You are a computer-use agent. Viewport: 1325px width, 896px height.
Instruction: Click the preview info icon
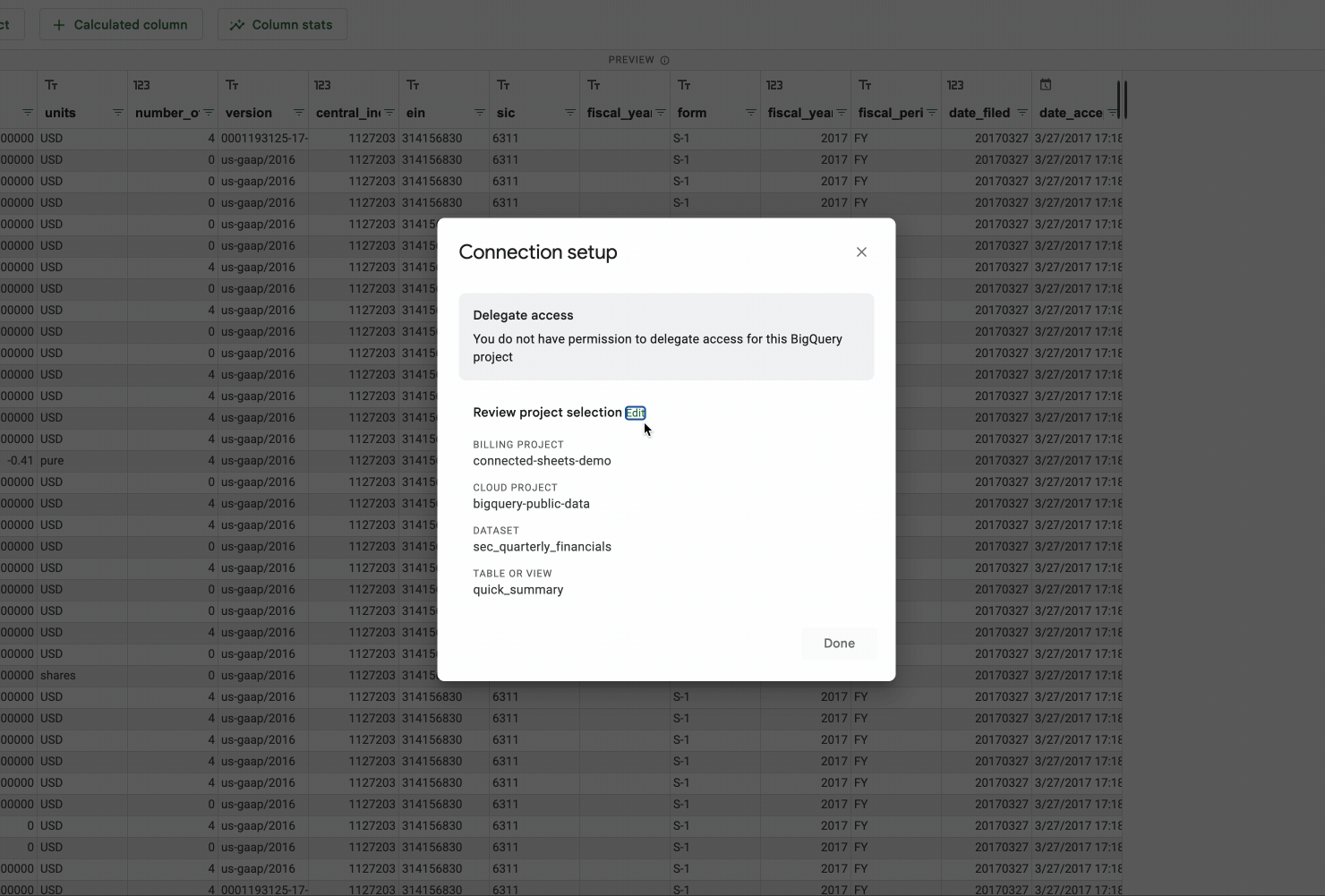tap(664, 60)
